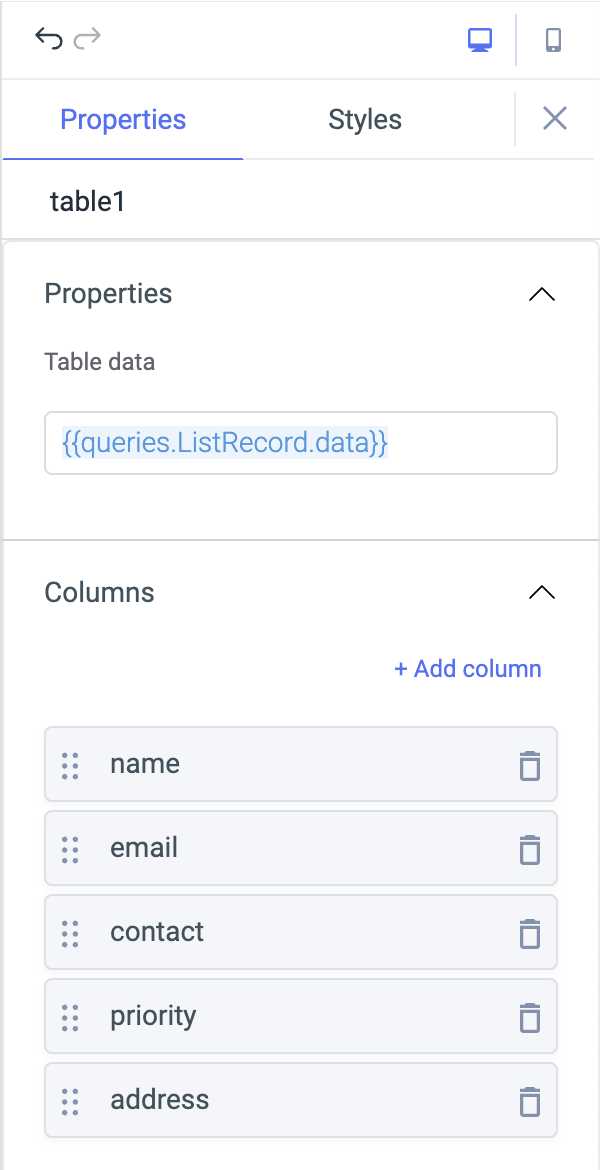Viewport: 600px width, 1170px height.
Task: Delete the email column using its trash icon
Action: coord(530,848)
